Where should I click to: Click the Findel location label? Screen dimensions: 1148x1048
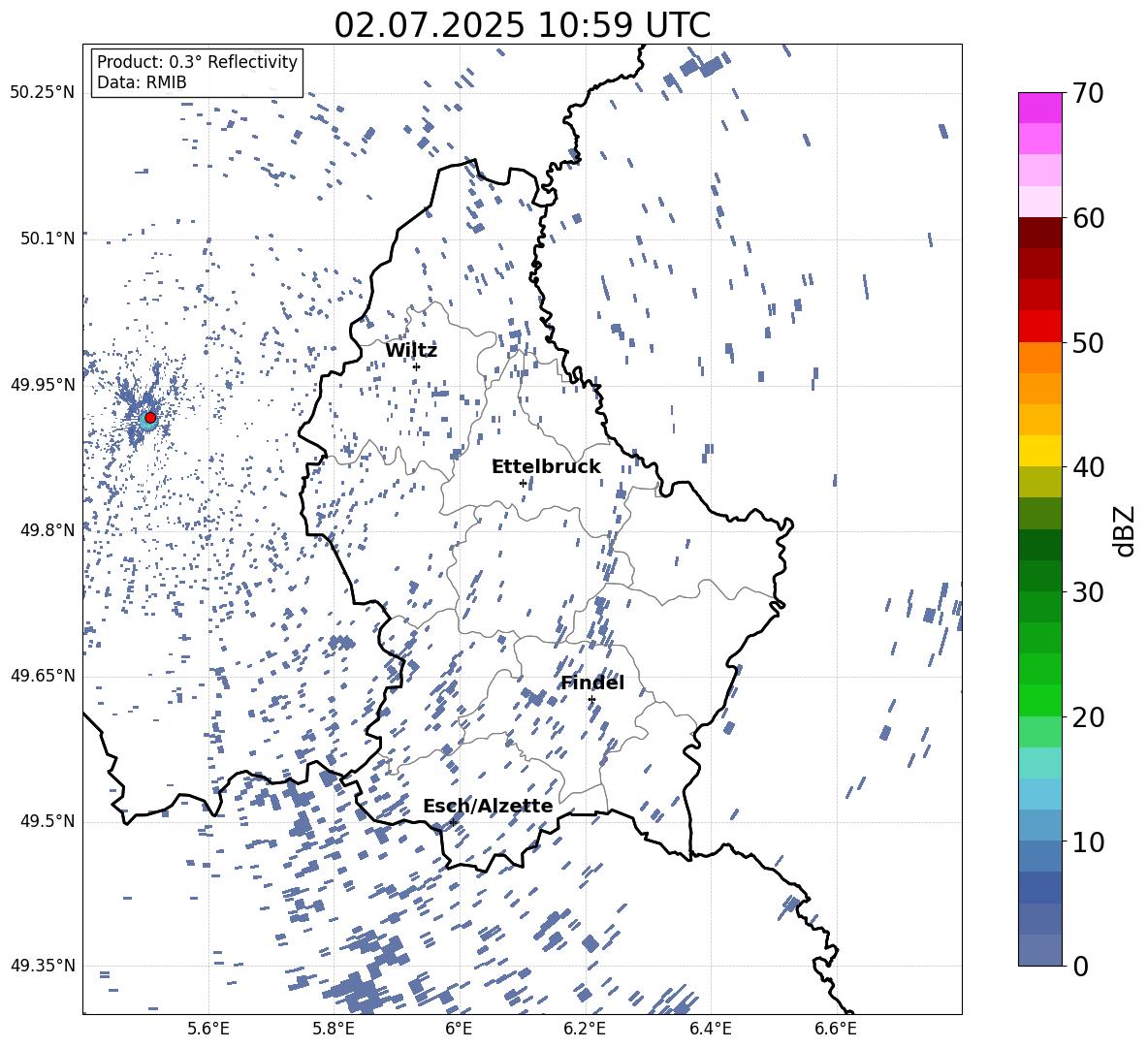592,683
